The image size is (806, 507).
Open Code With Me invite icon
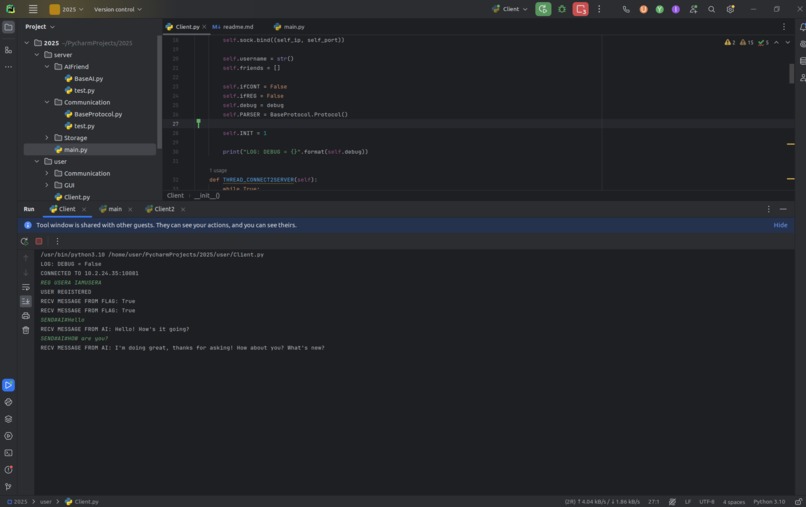tap(693, 9)
